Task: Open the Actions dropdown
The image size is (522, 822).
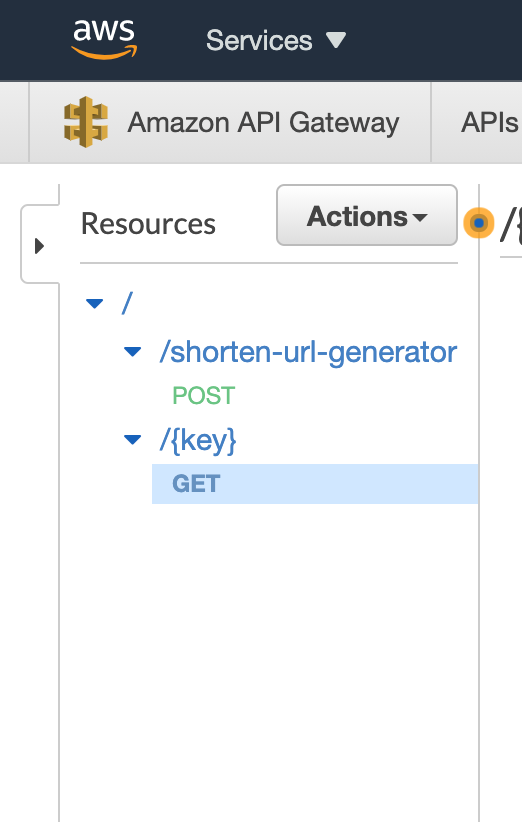Action: (x=367, y=215)
